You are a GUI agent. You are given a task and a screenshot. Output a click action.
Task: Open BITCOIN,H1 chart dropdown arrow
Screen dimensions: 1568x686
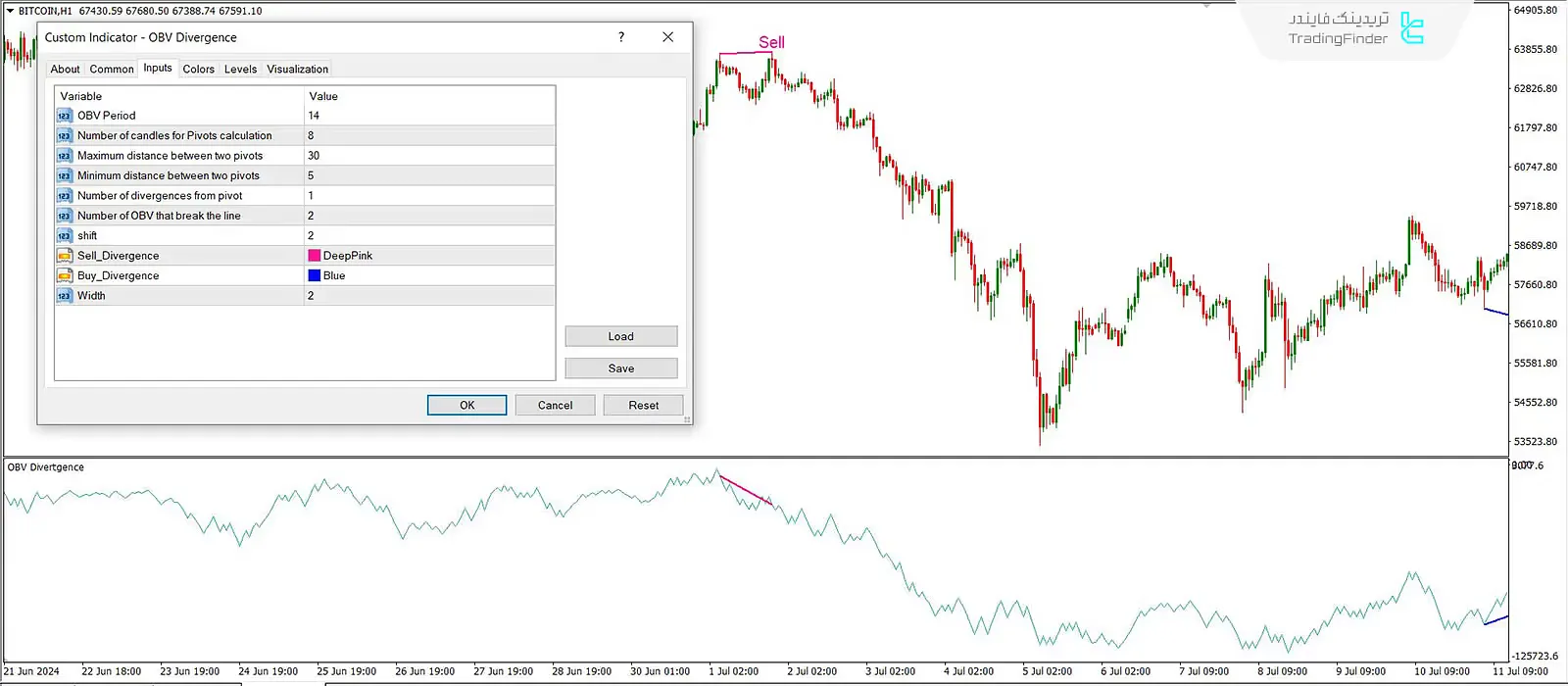pyautogui.click(x=10, y=11)
